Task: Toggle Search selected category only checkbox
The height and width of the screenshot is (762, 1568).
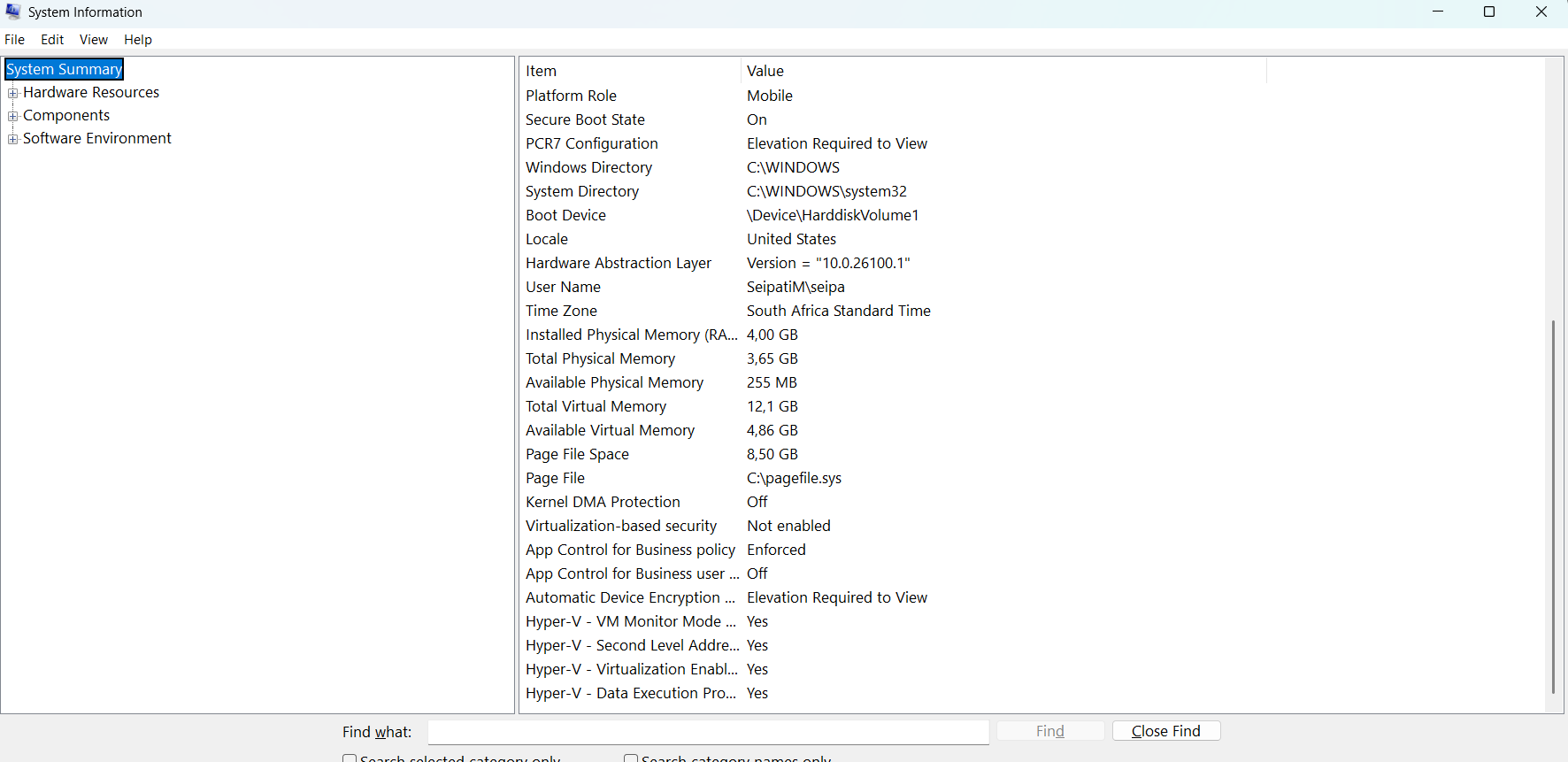Action: click(x=350, y=758)
